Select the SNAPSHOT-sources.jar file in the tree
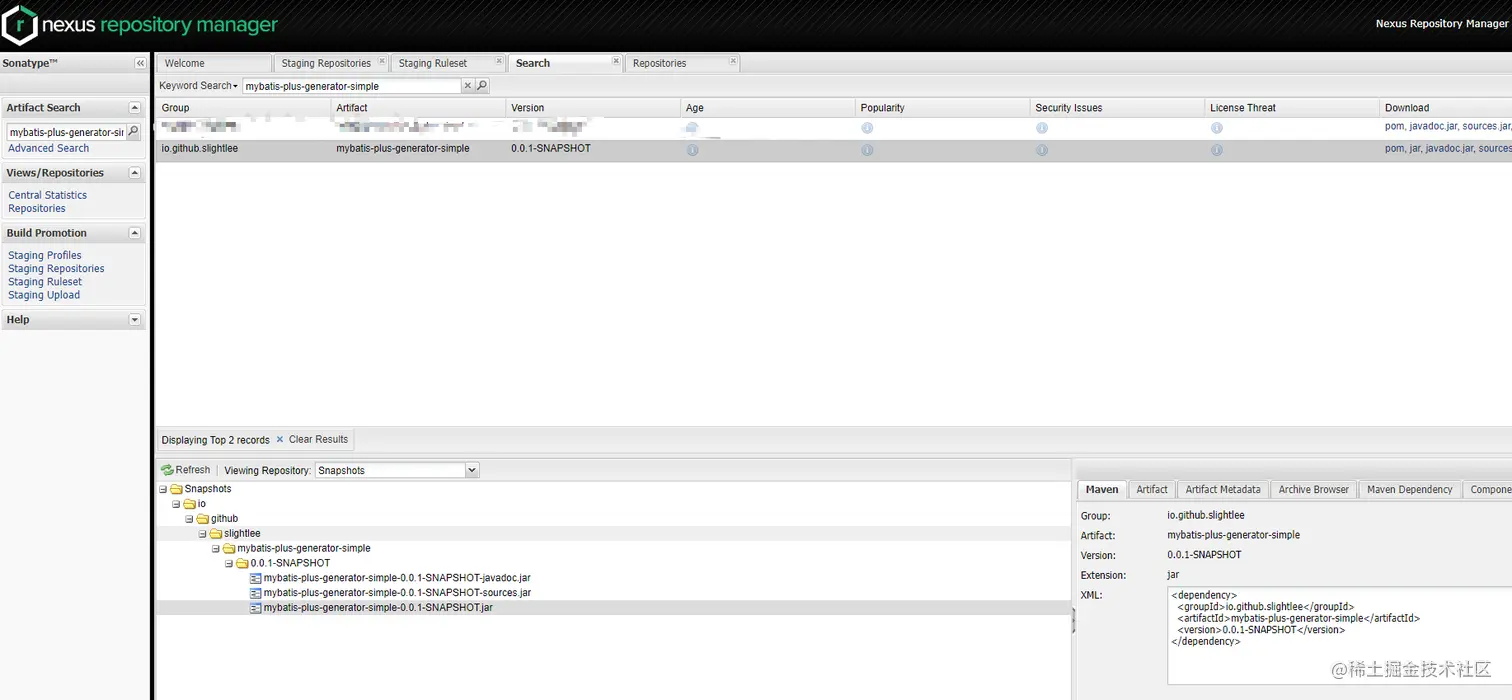The width and height of the screenshot is (1512, 700). 397,593
